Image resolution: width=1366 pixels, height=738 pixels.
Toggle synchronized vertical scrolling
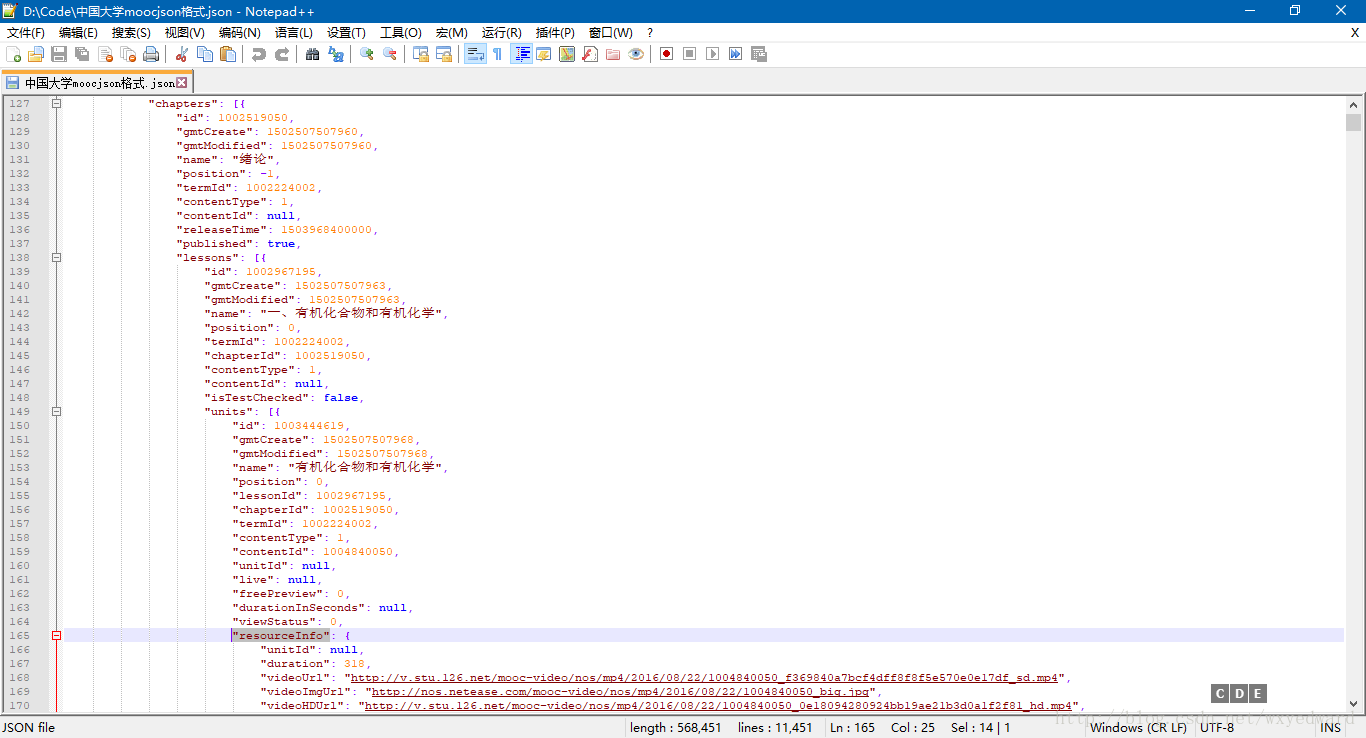click(421, 54)
